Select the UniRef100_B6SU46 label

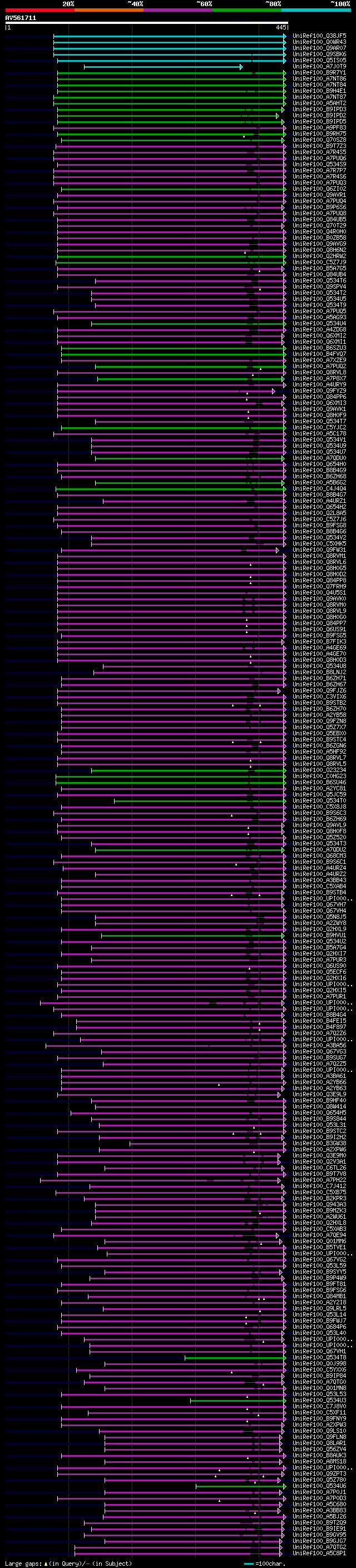pyautogui.click(x=319, y=783)
